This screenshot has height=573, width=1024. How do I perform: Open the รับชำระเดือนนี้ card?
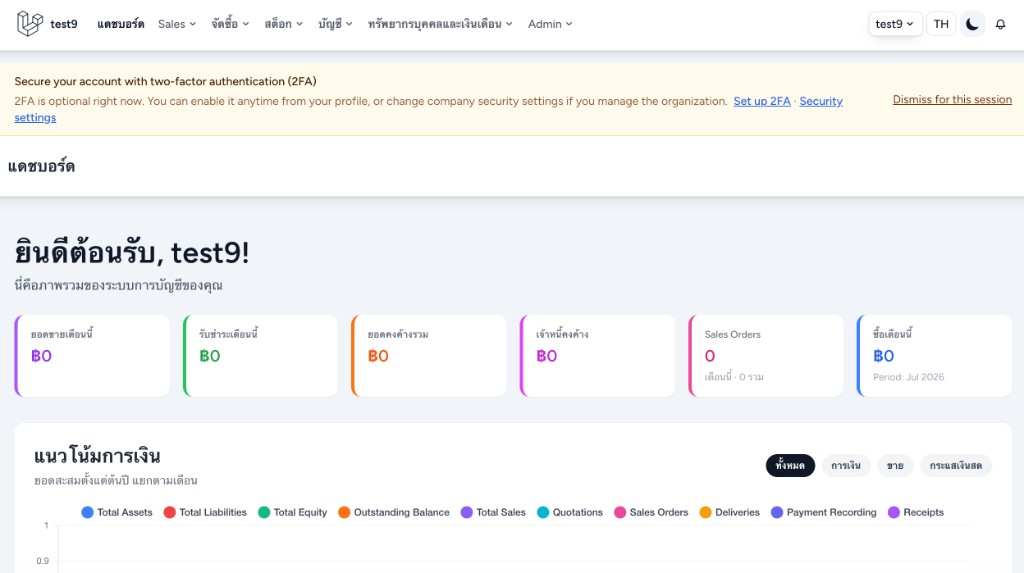coord(261,355)
